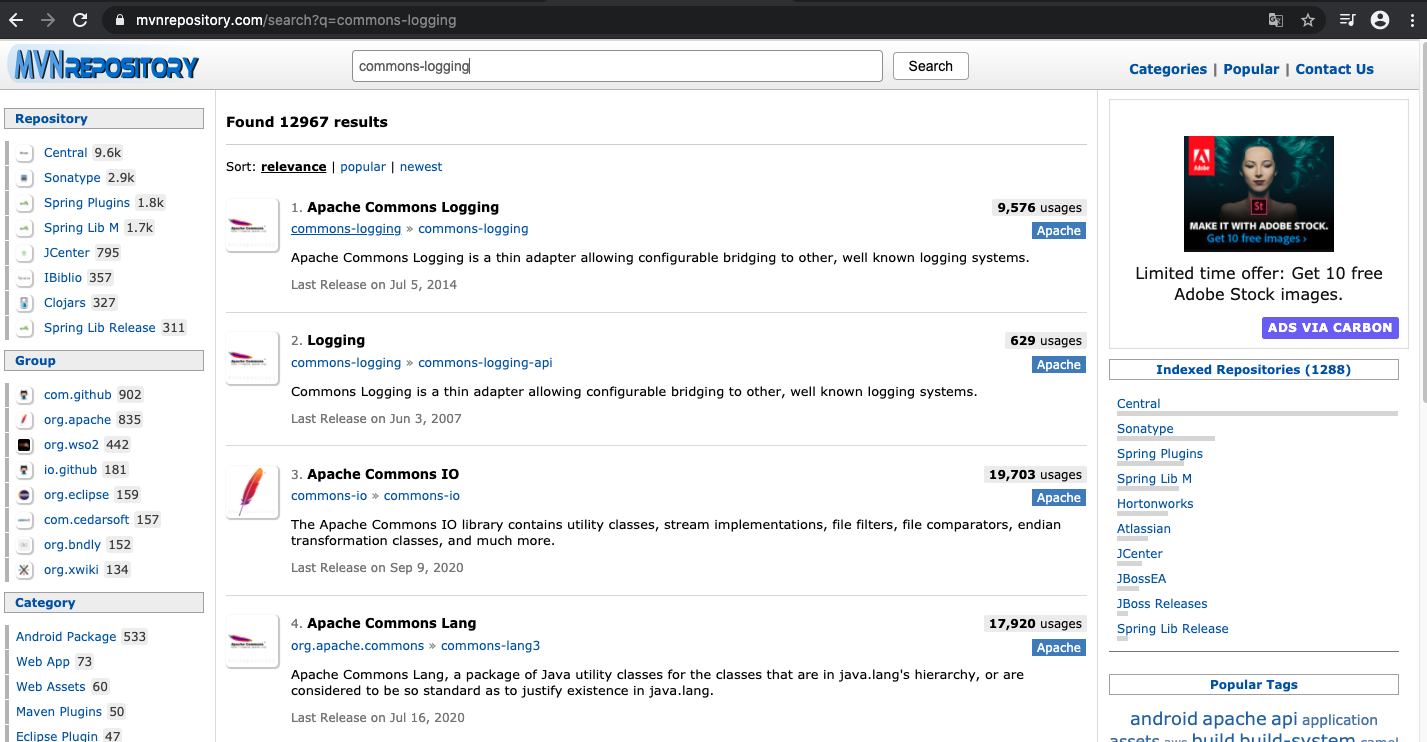Image resolution: width=1427 pixels, height=742 pixels.
Task: Click the 9,576 usages badge
Action: pyautogui.click(x=1038, y=208)
